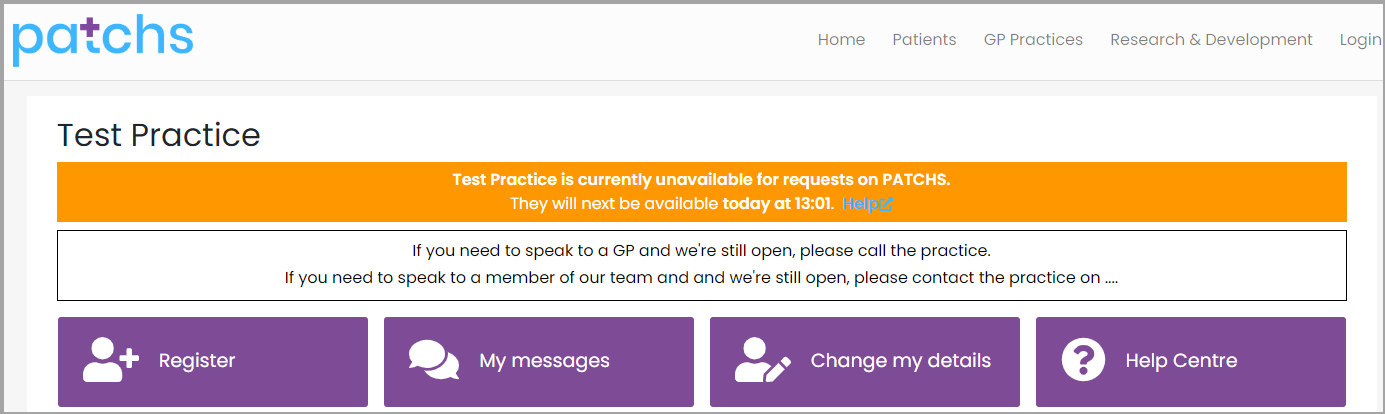Click the external link icon beside Help

886,204
